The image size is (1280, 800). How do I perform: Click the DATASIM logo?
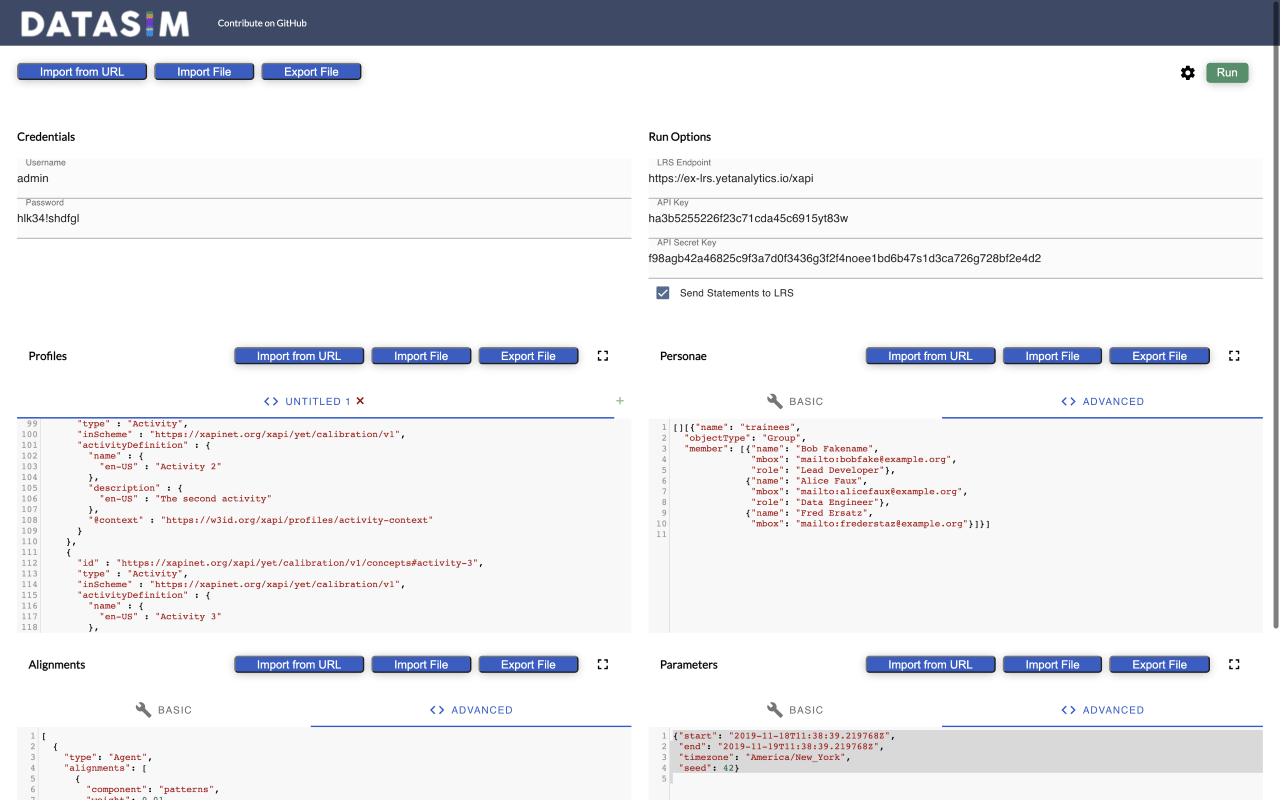(x=105, y=23)
